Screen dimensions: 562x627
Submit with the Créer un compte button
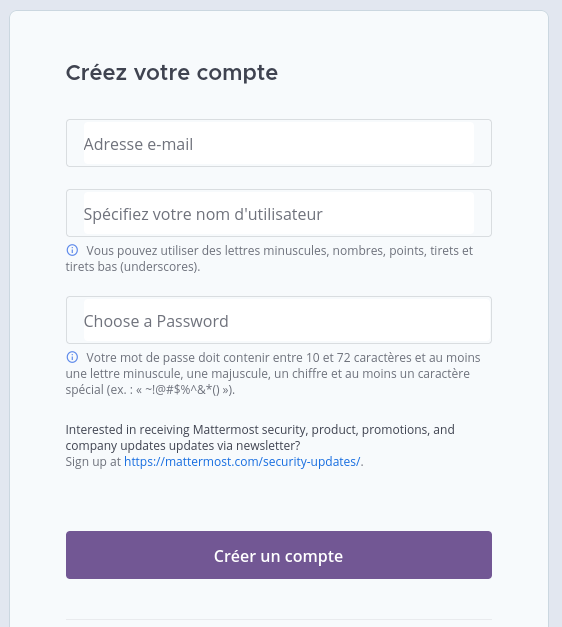coord(279,555)
